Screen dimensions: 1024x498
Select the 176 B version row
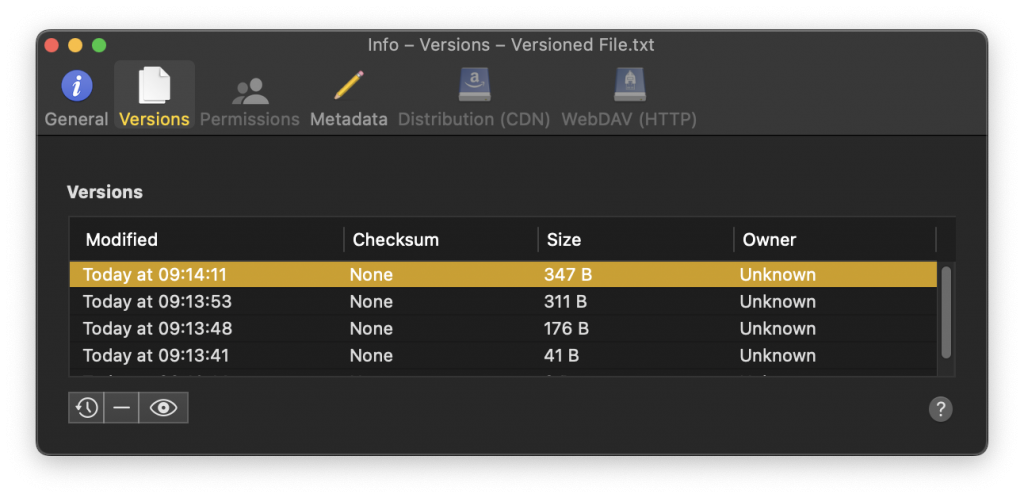coord(566,328)
